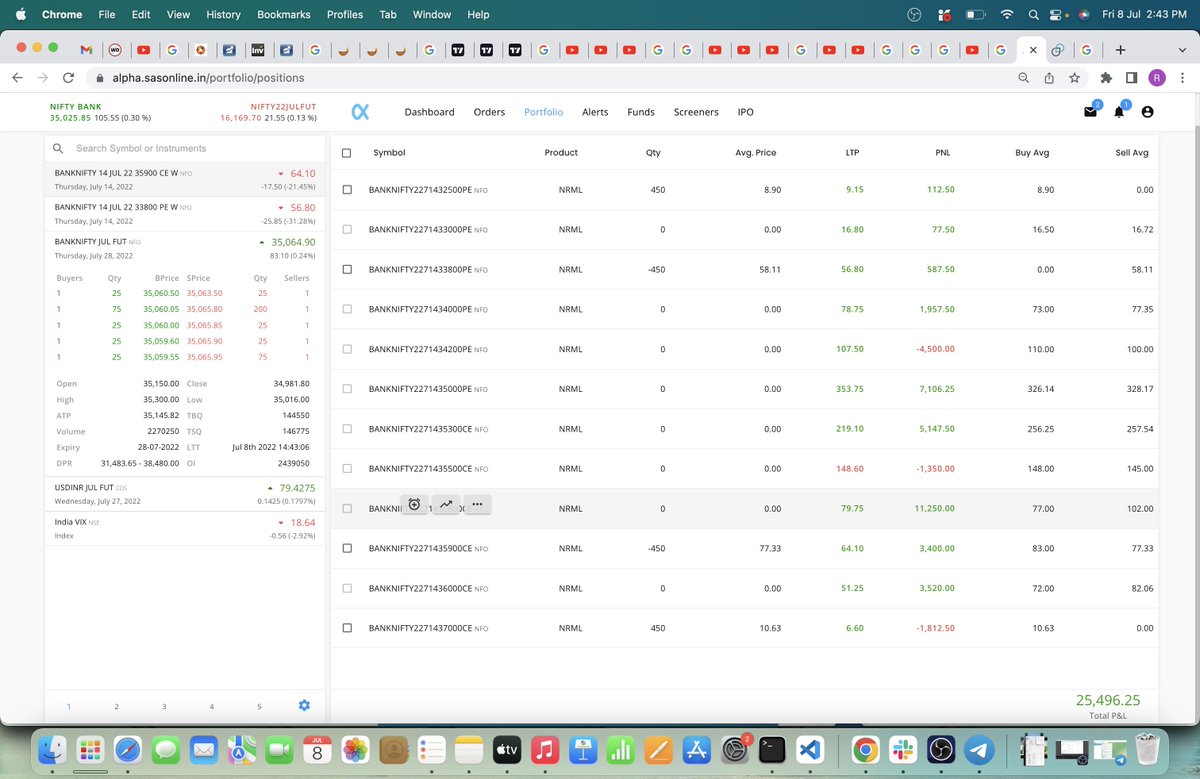
Task: Open Visual Studio Code from the dock
Action: pyautogui.click(x=810, y=749)
